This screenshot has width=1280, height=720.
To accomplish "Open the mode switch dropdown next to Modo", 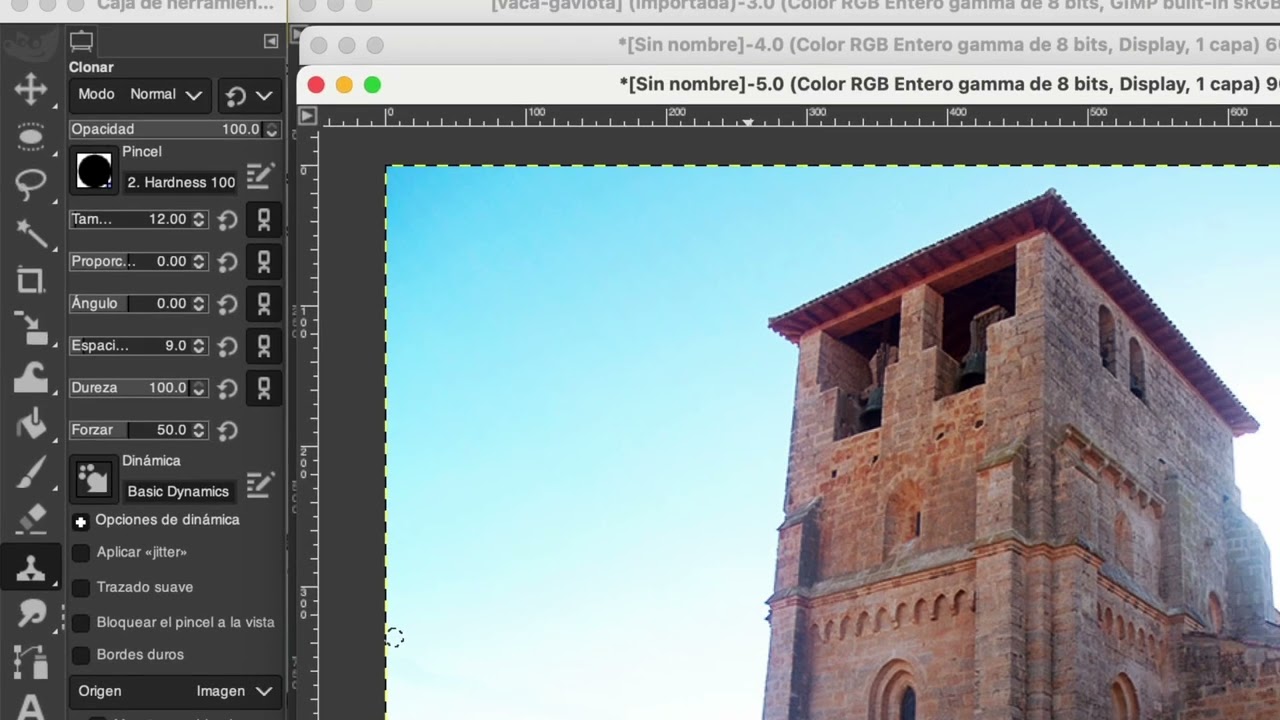I will point(250,96).
